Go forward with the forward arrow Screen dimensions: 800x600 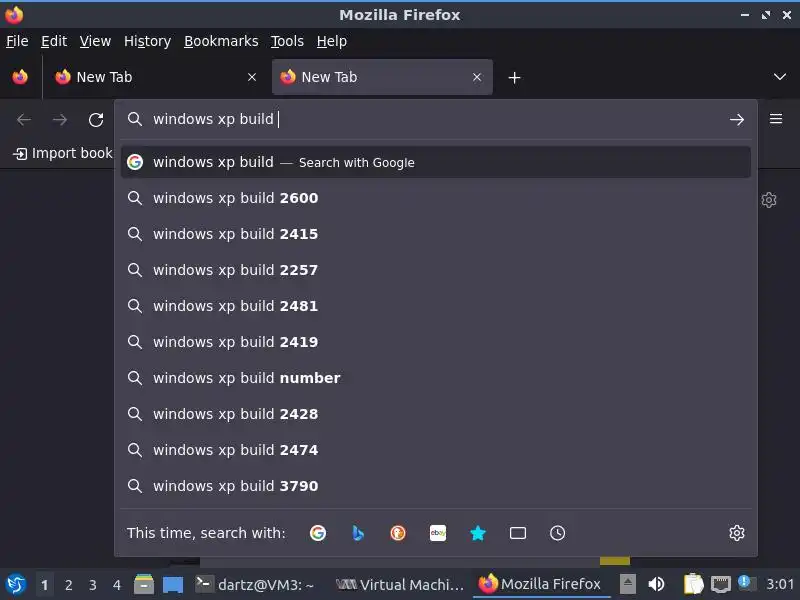click(x=60, y=120)
